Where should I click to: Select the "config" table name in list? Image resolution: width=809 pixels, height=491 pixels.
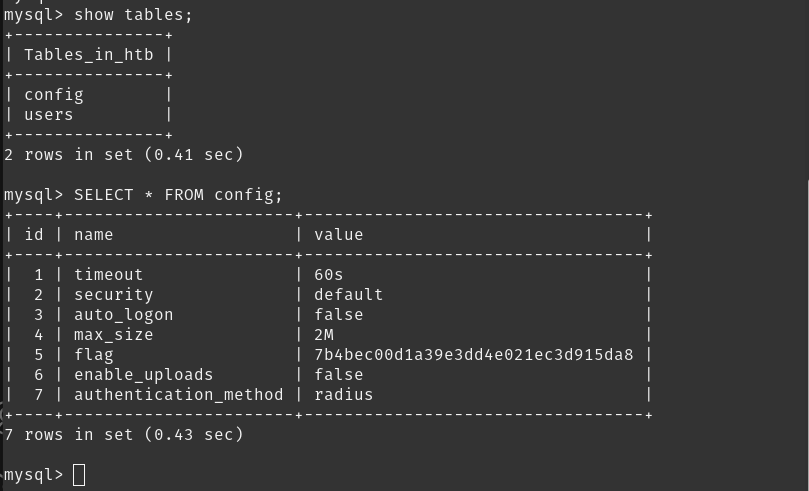[54, 95]
